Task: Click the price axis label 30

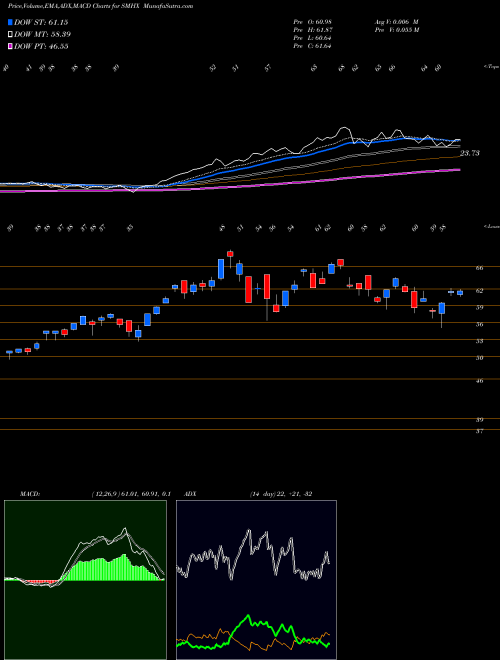Action: [480, 358]
